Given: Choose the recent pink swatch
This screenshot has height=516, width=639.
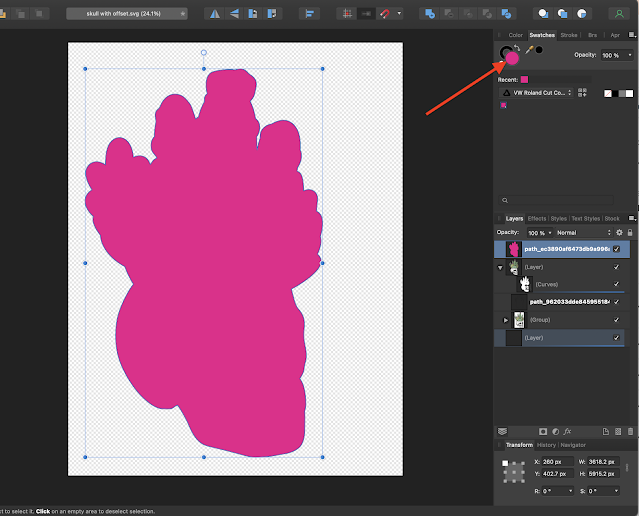Looking at the screenshot, I should 524,79.
